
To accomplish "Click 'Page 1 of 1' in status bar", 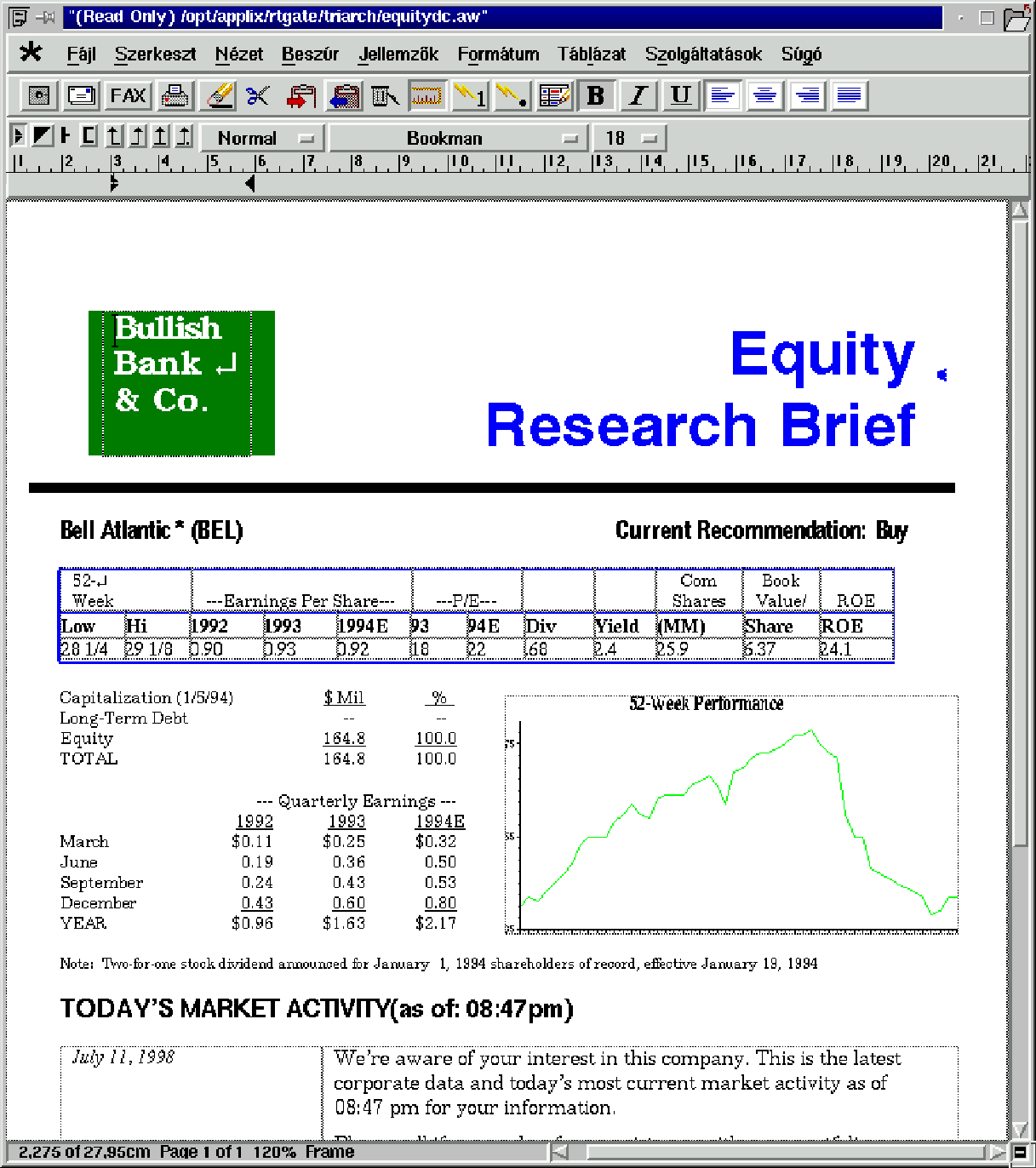I will (201, 1152).
